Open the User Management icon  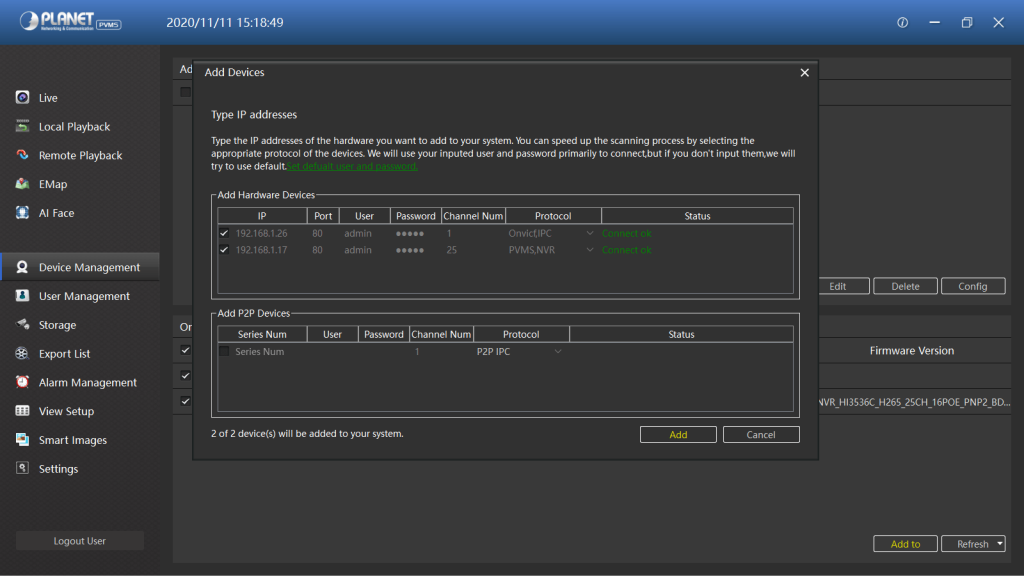[22, 296]
